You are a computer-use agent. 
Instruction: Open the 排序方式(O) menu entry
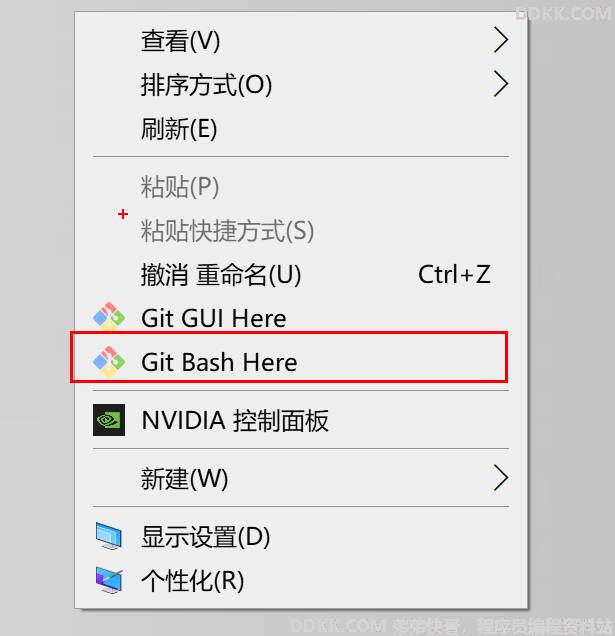[301, 84]
